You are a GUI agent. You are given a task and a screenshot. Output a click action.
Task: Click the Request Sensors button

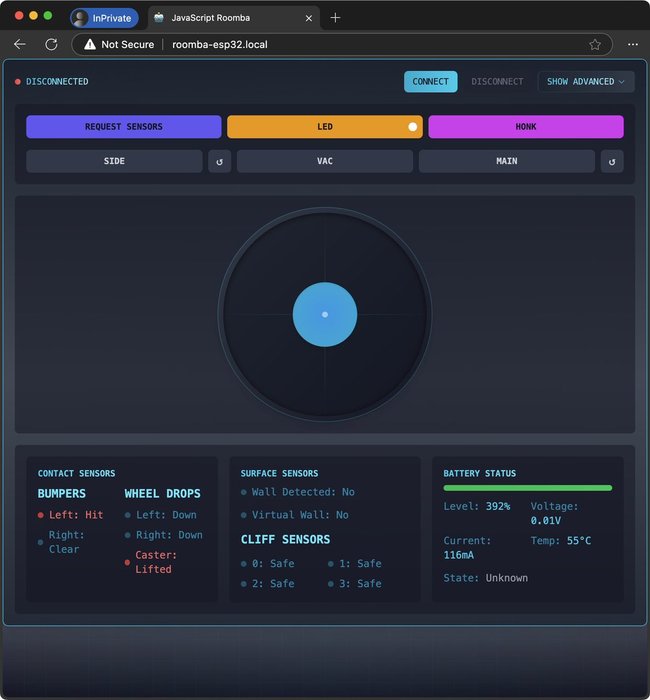(x=123, y=127)
